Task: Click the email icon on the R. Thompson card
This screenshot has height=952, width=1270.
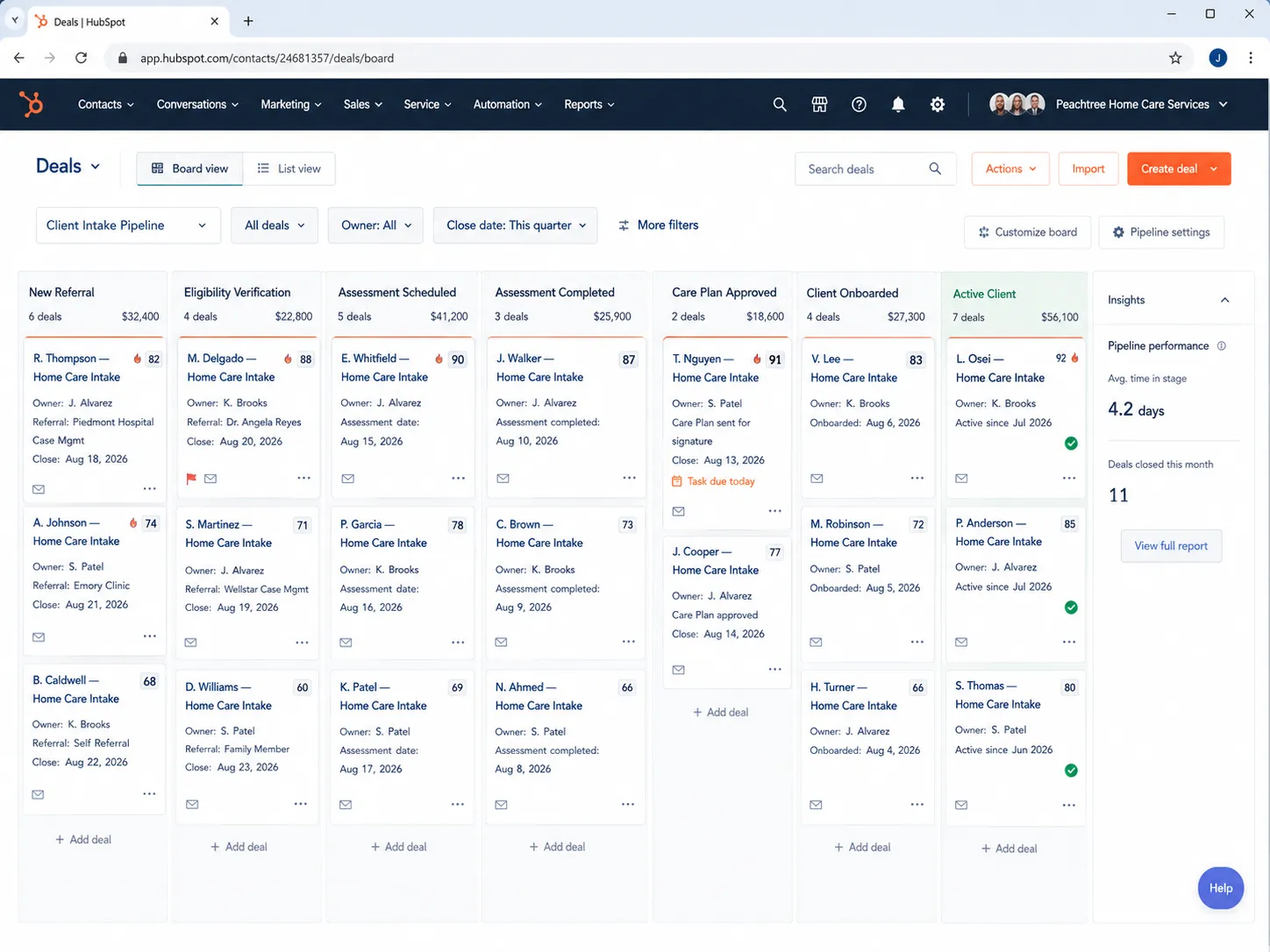Action: 39,489
